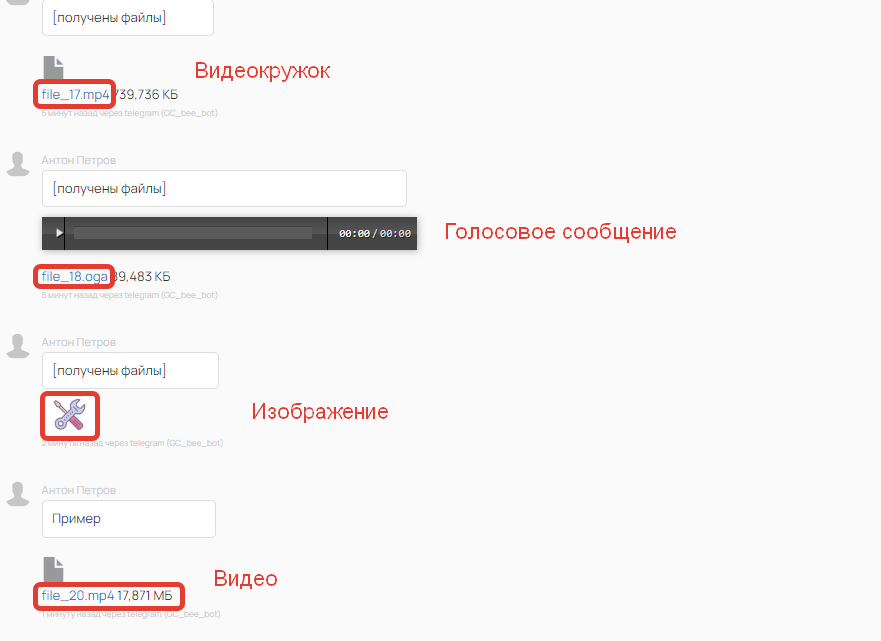The image size is (881, 641).
Task: Click the 00:00 / 00:00 audio time display
Action: (x=375, y=234)
